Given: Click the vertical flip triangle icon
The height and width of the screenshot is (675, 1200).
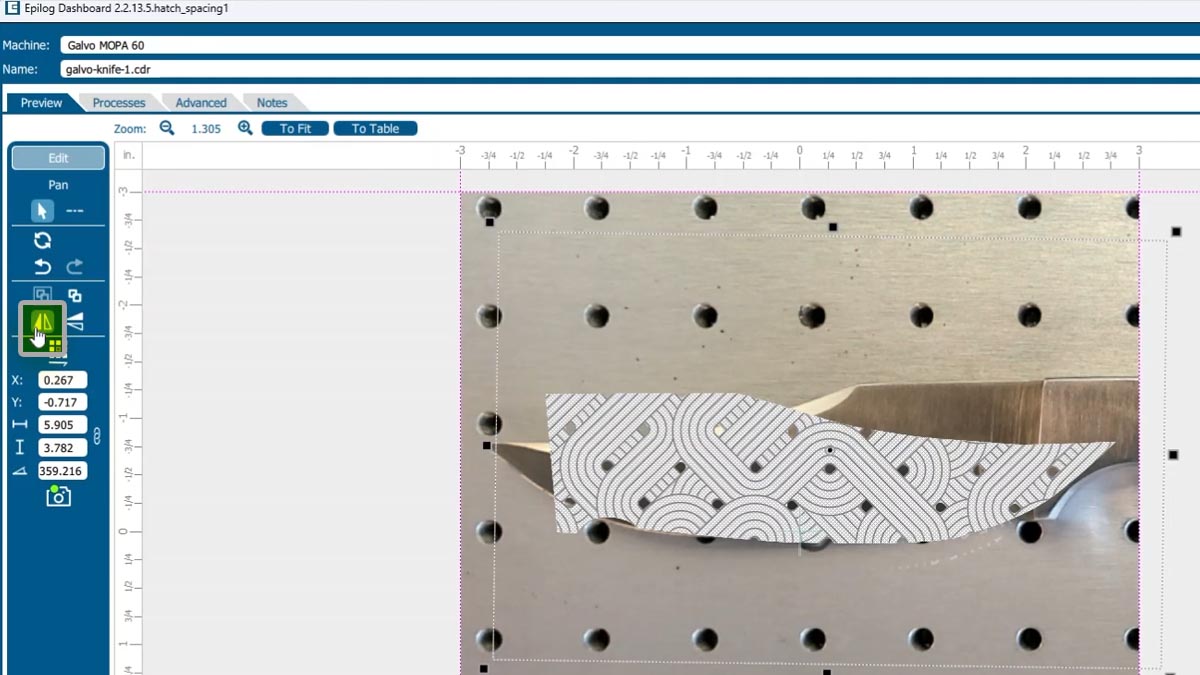Looking at the screenshot, I should tap(76, 321).
